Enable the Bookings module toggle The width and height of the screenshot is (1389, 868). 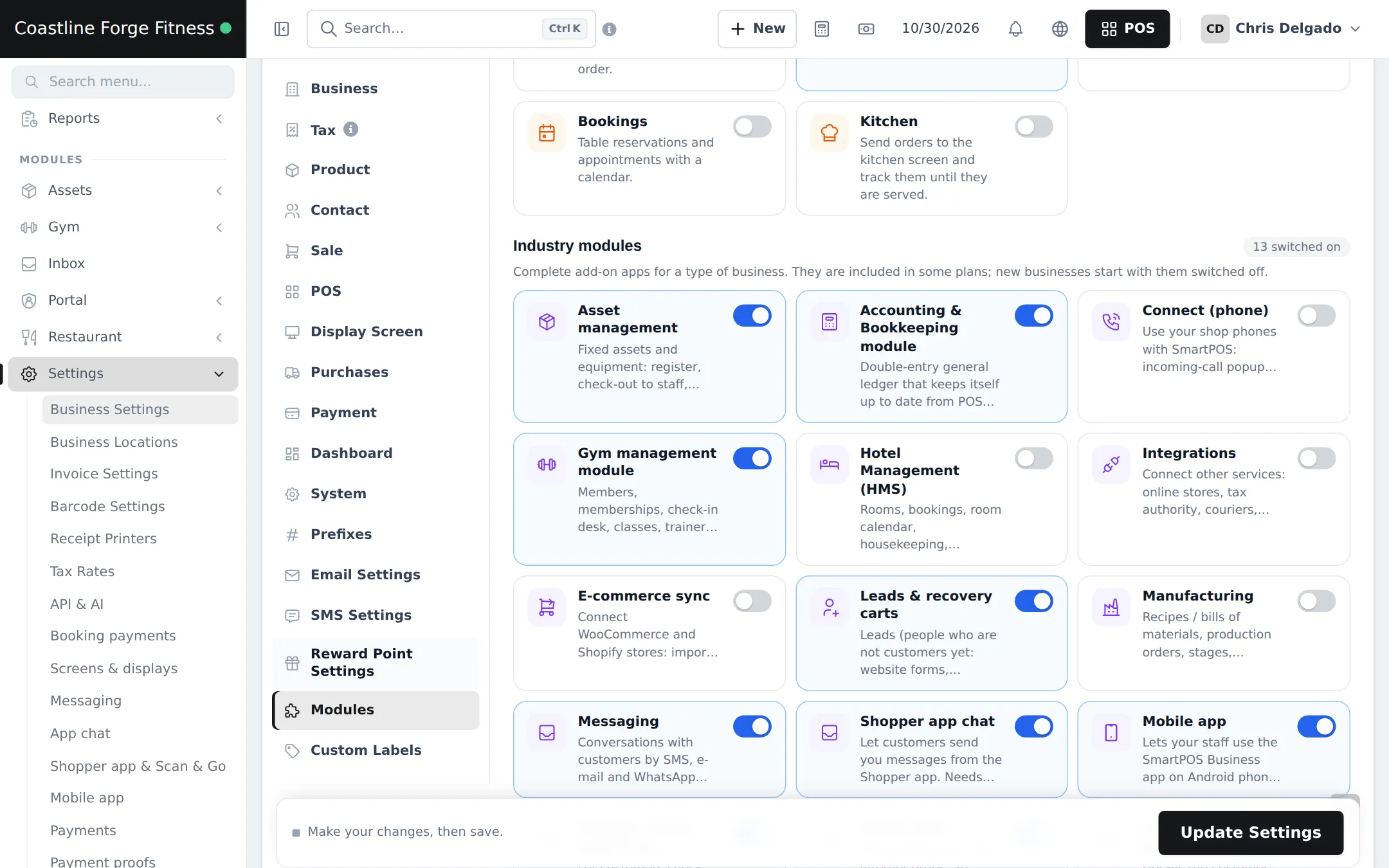[752, 127]
